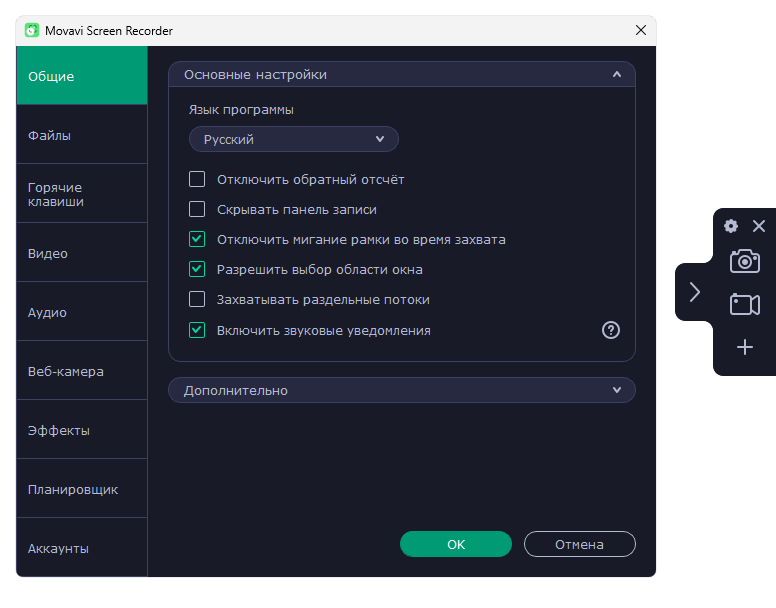Go to the 'Планировщик' tab
This screenshot has height=608, width=776.
tap(81, 489)
